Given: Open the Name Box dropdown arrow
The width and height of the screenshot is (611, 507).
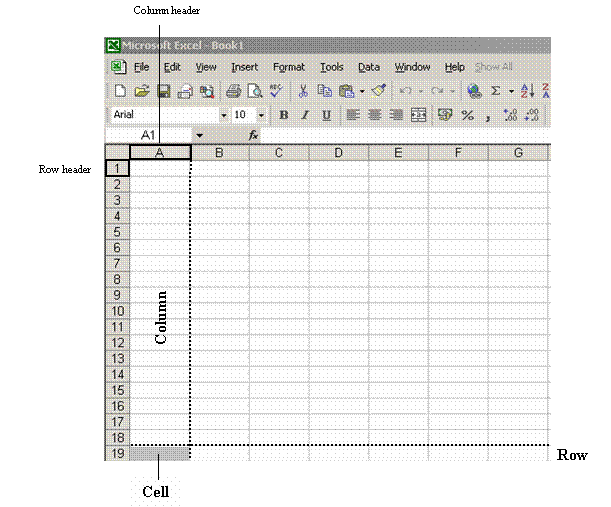Looking at the screenshot, I should (200, 136).
